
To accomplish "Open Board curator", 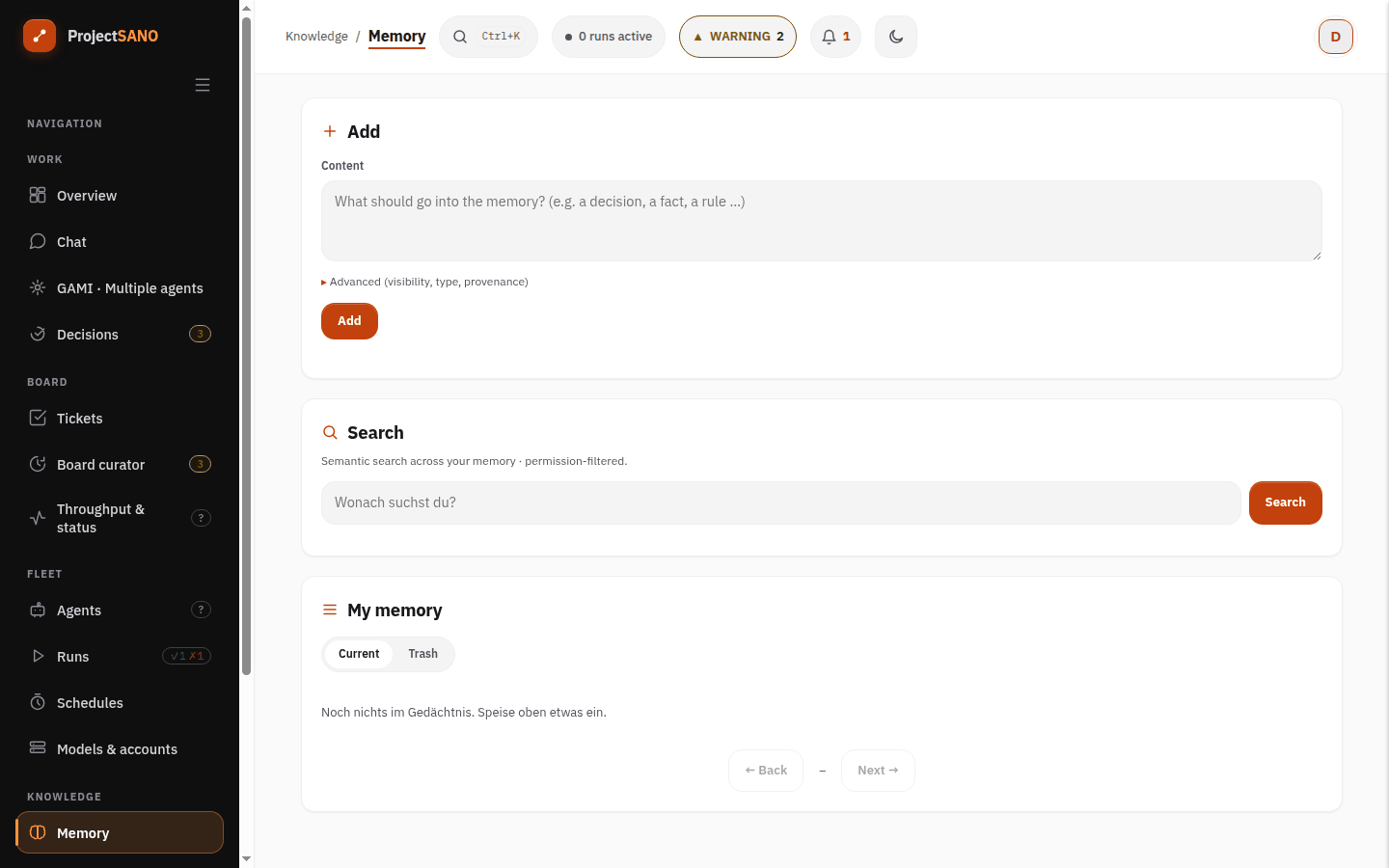I will click(x=120, y=465).
